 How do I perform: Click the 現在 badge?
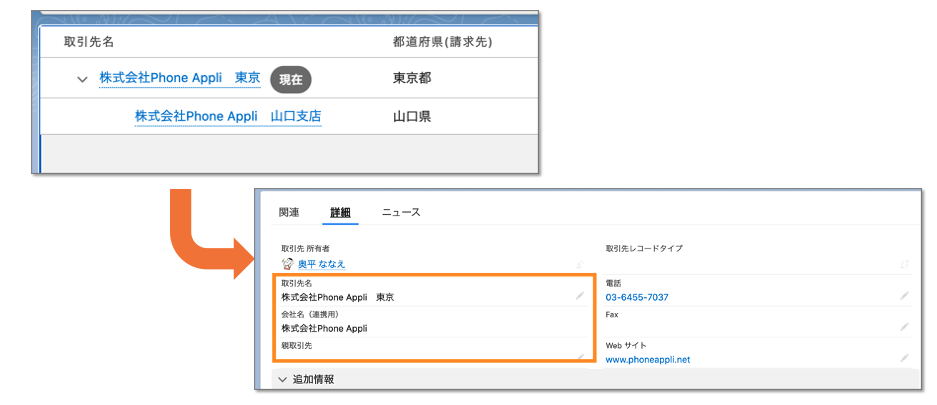coord(291,80)
